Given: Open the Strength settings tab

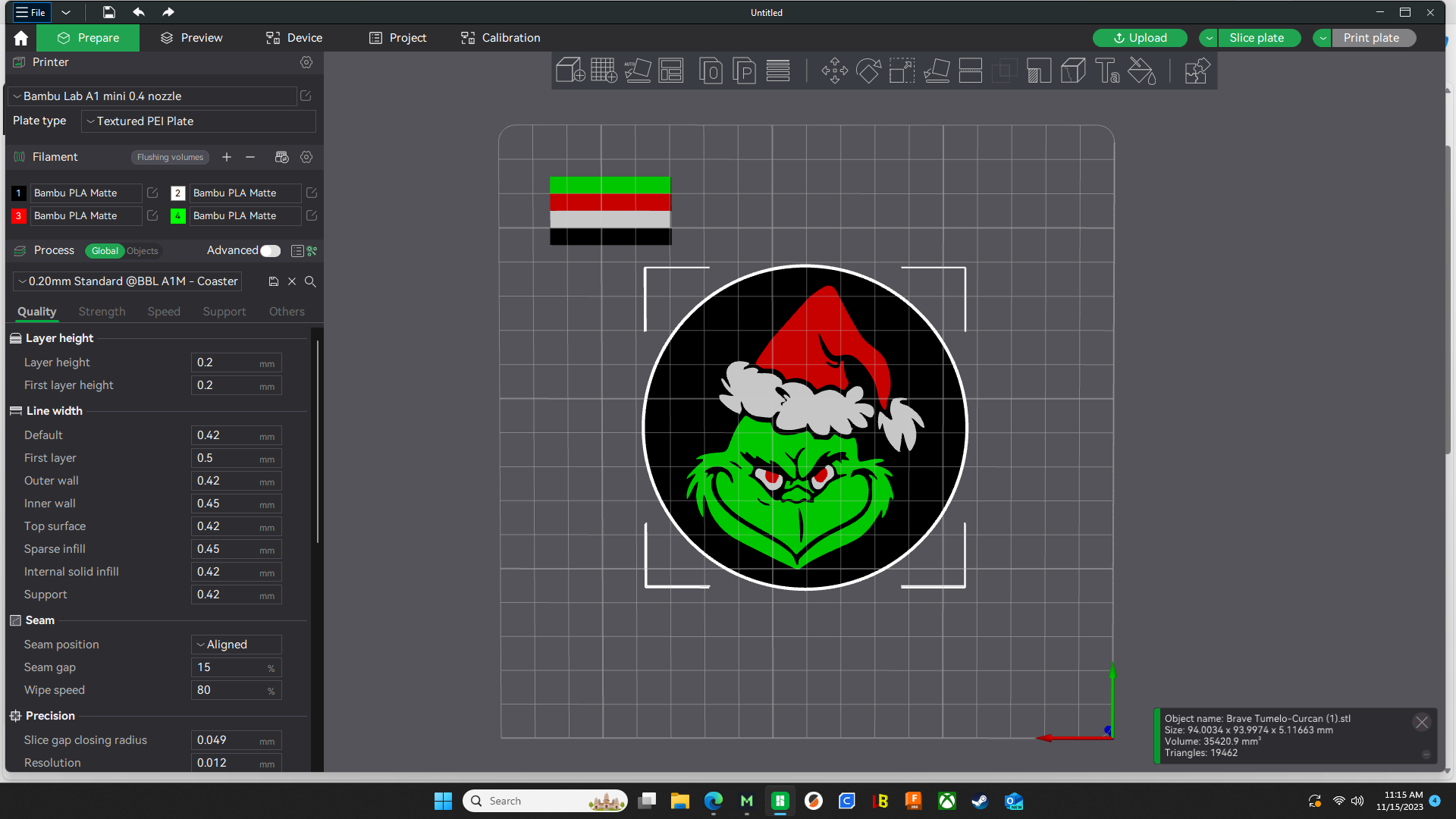Looking at the screenshot, I should click(x=102, y=312).
